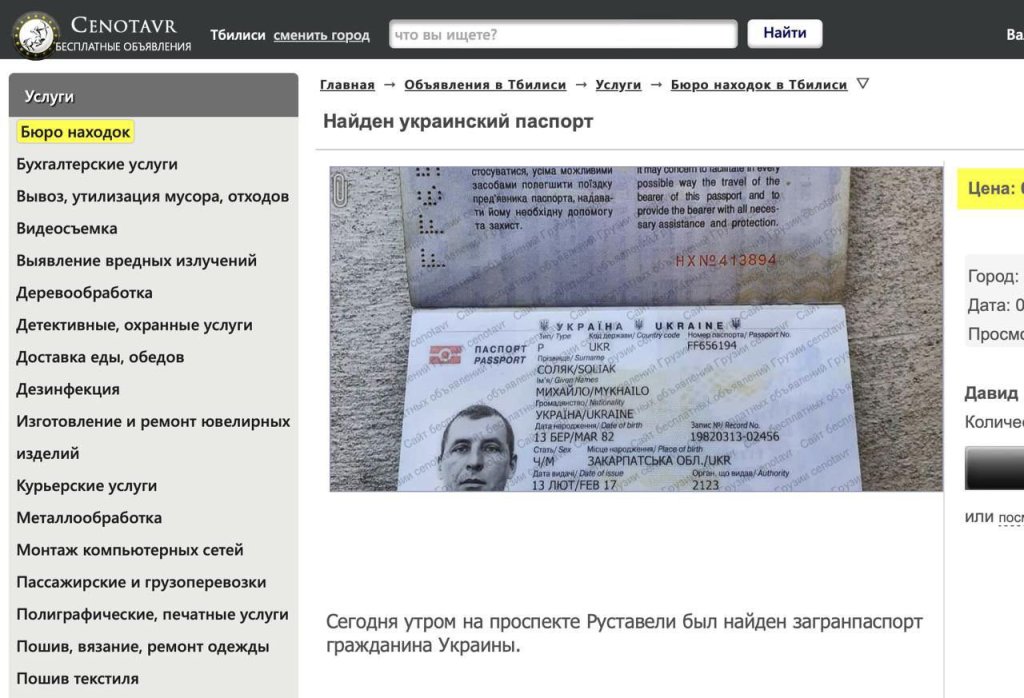This screenshot has width=1024, height=698.
Task: Select the Курьерские услуги category
Action: pyautogui.click(x=86, y=486)
